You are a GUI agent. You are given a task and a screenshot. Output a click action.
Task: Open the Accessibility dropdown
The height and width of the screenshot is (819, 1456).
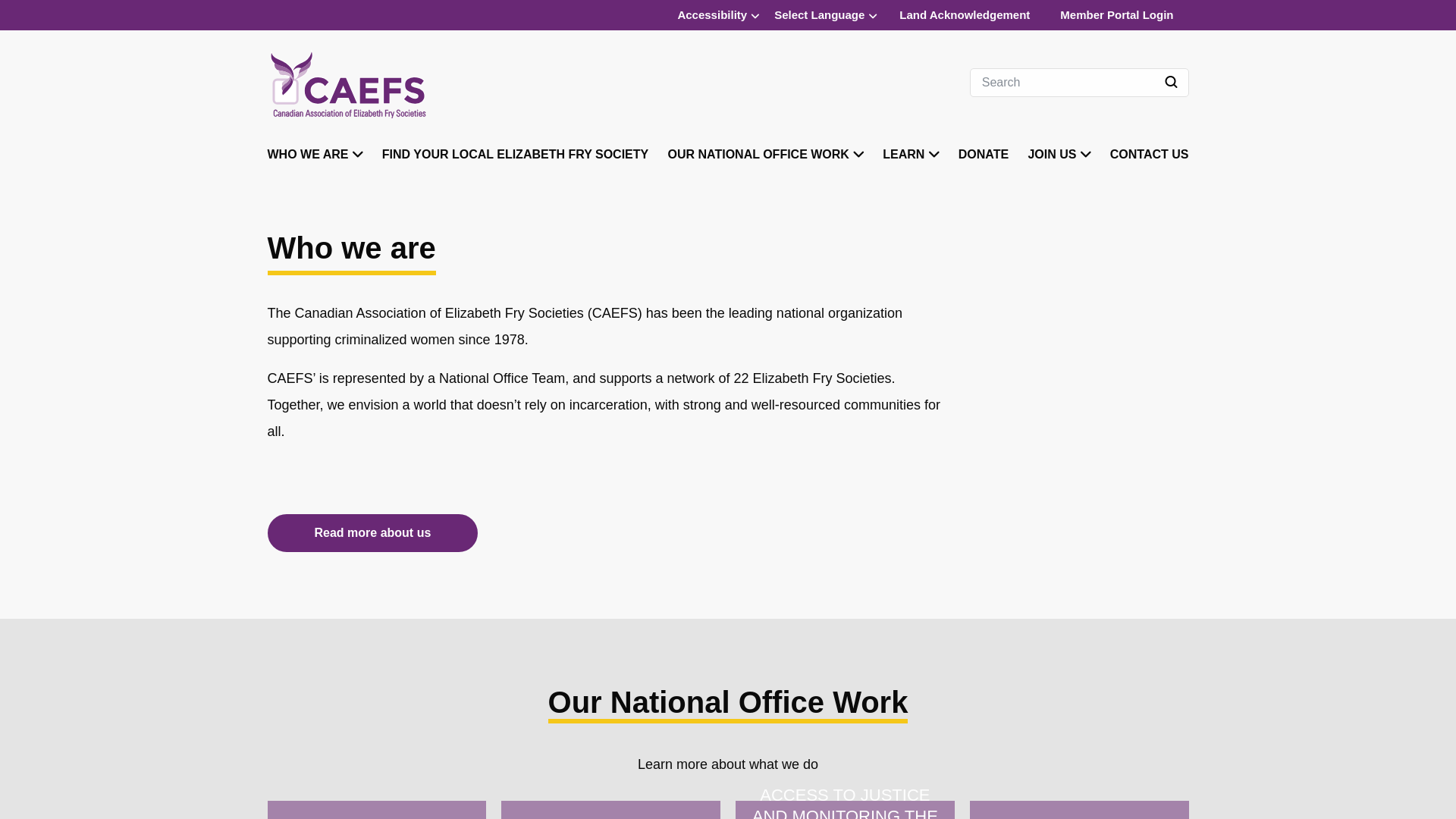pyautogui.click(x=718, y=15)
